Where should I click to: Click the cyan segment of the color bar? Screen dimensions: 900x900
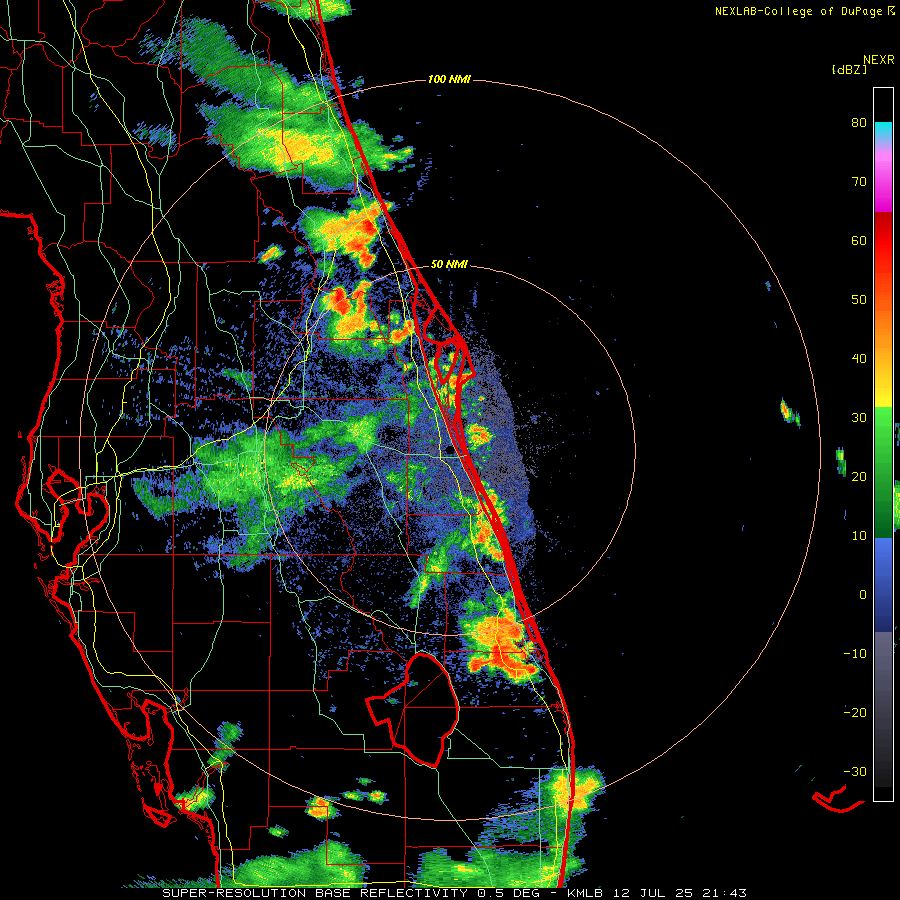(883, 131)
